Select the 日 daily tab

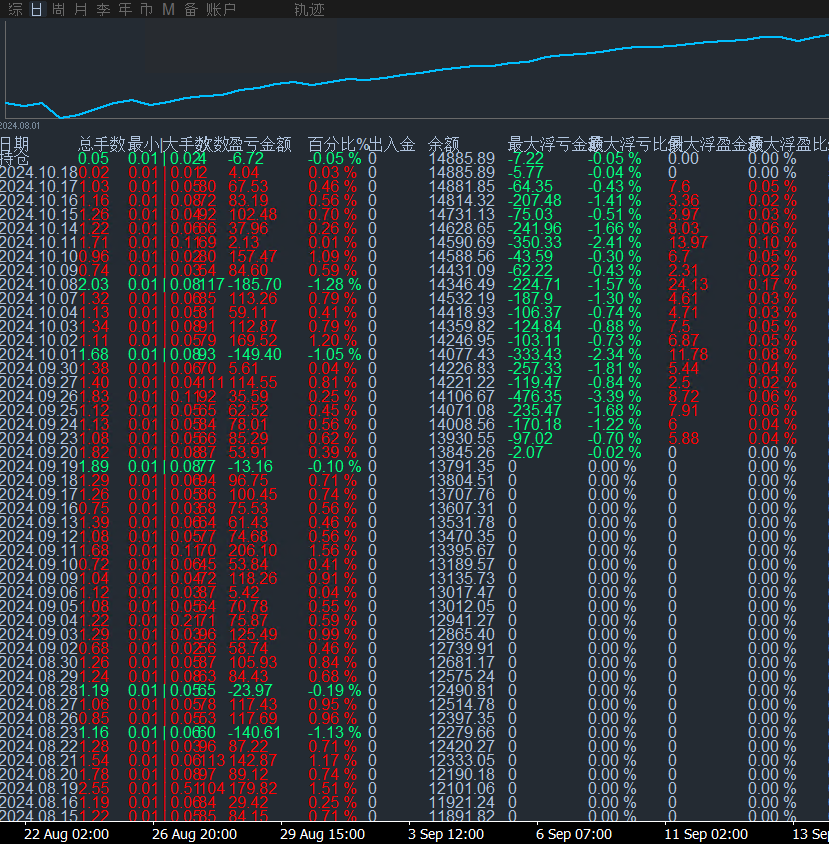click(37, 9)
